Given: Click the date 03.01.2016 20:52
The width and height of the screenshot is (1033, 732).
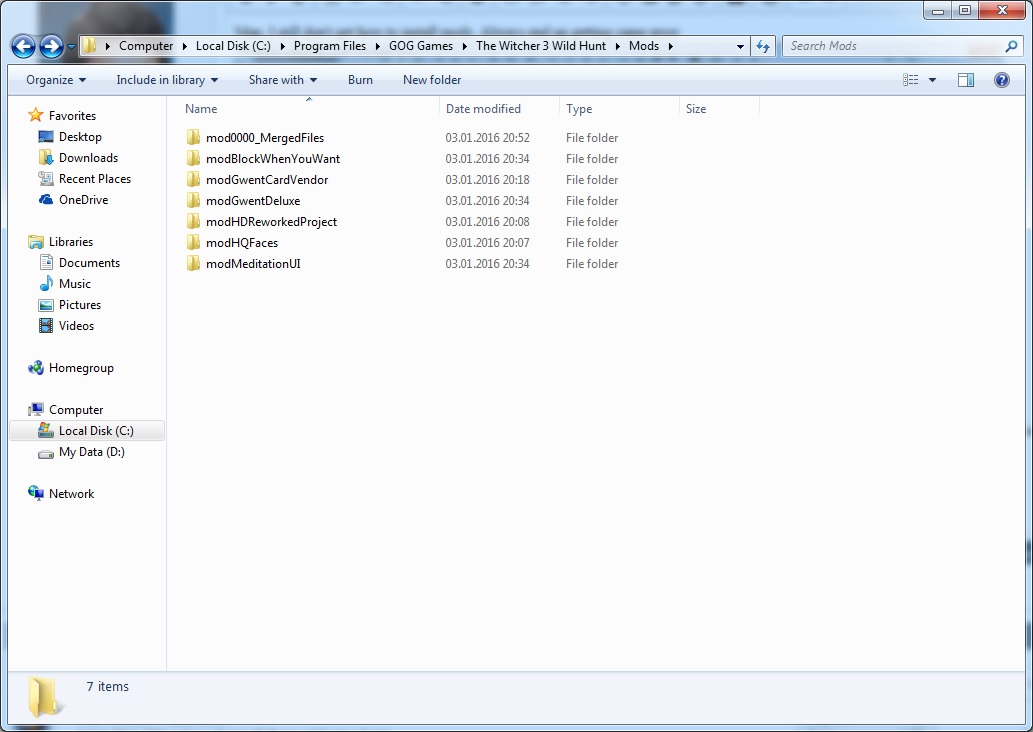Looking at the screenshot, I should point(488,138).
